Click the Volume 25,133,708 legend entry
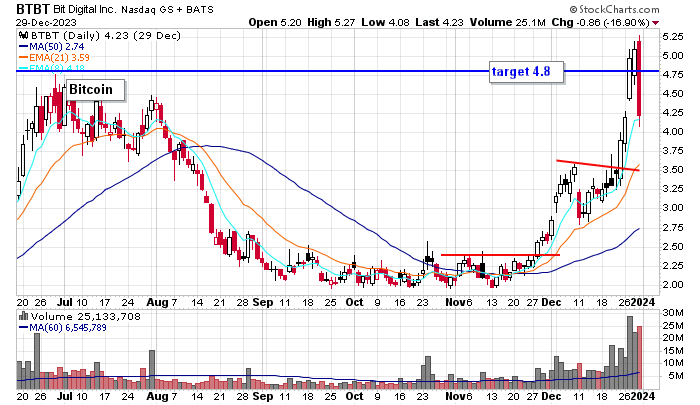 (86, 317)
